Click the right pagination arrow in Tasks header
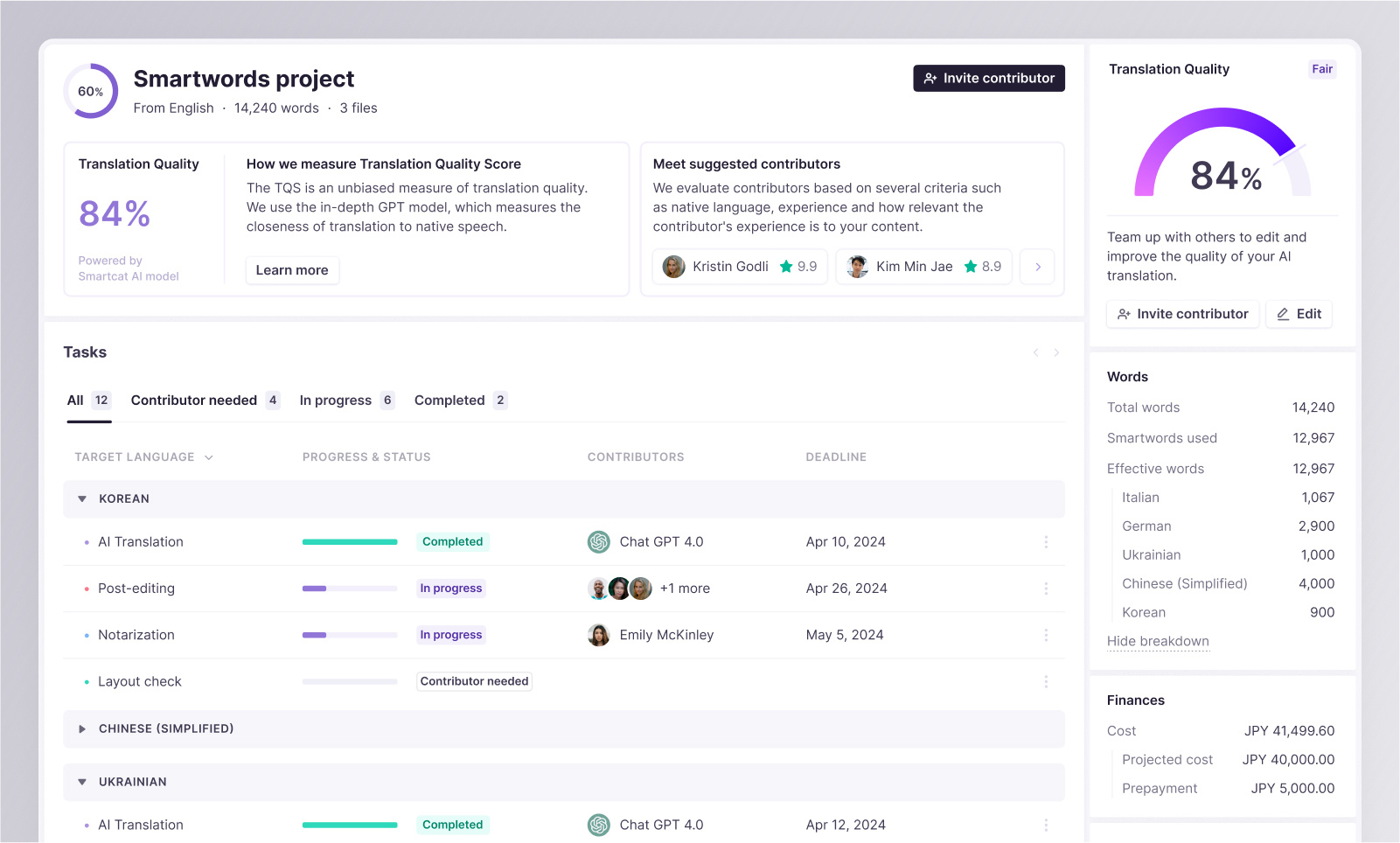This screenshot has height=843, width=1400. point(1056,352)
